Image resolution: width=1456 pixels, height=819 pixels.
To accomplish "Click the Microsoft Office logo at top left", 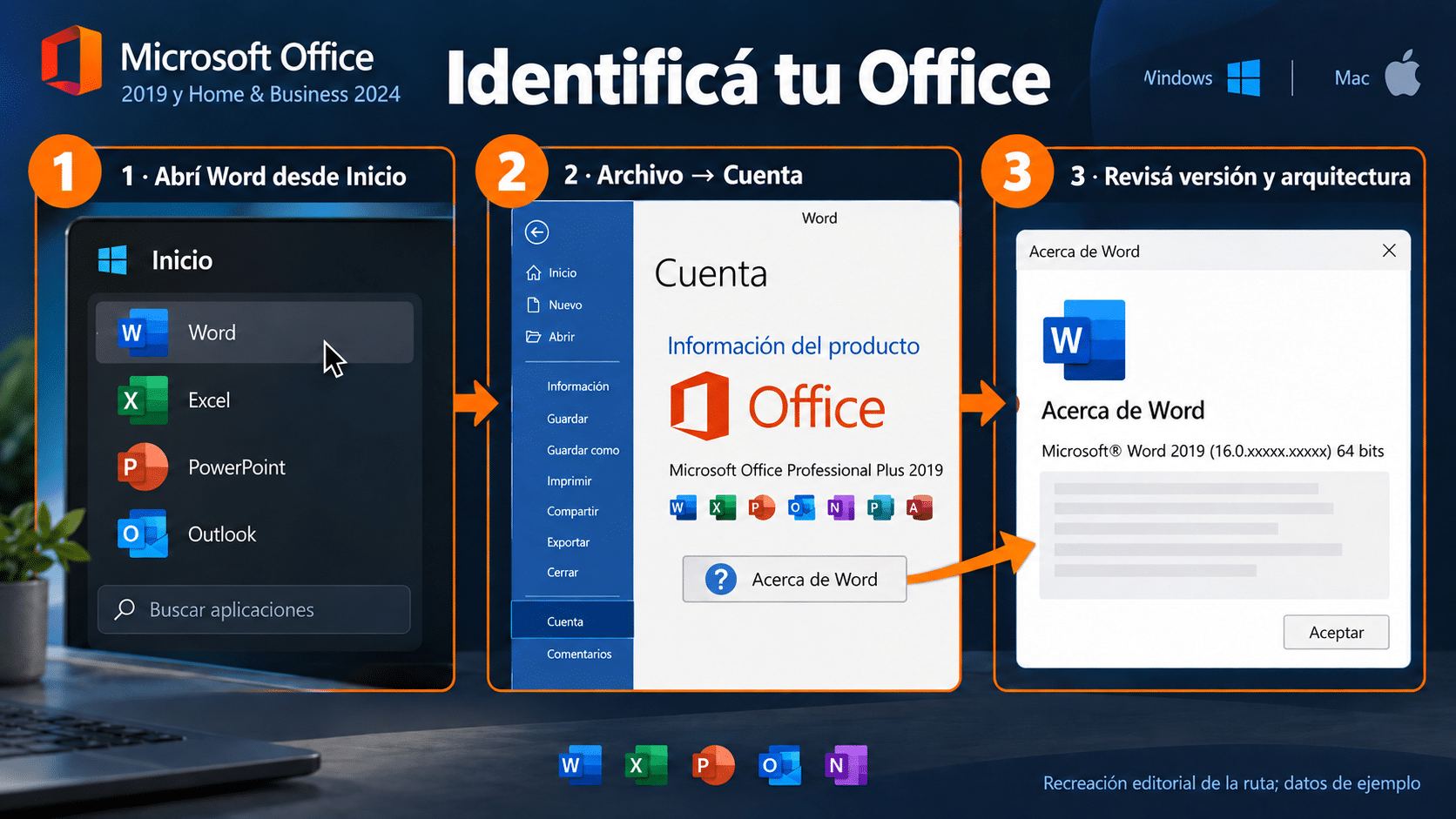I will coord(71,61).
